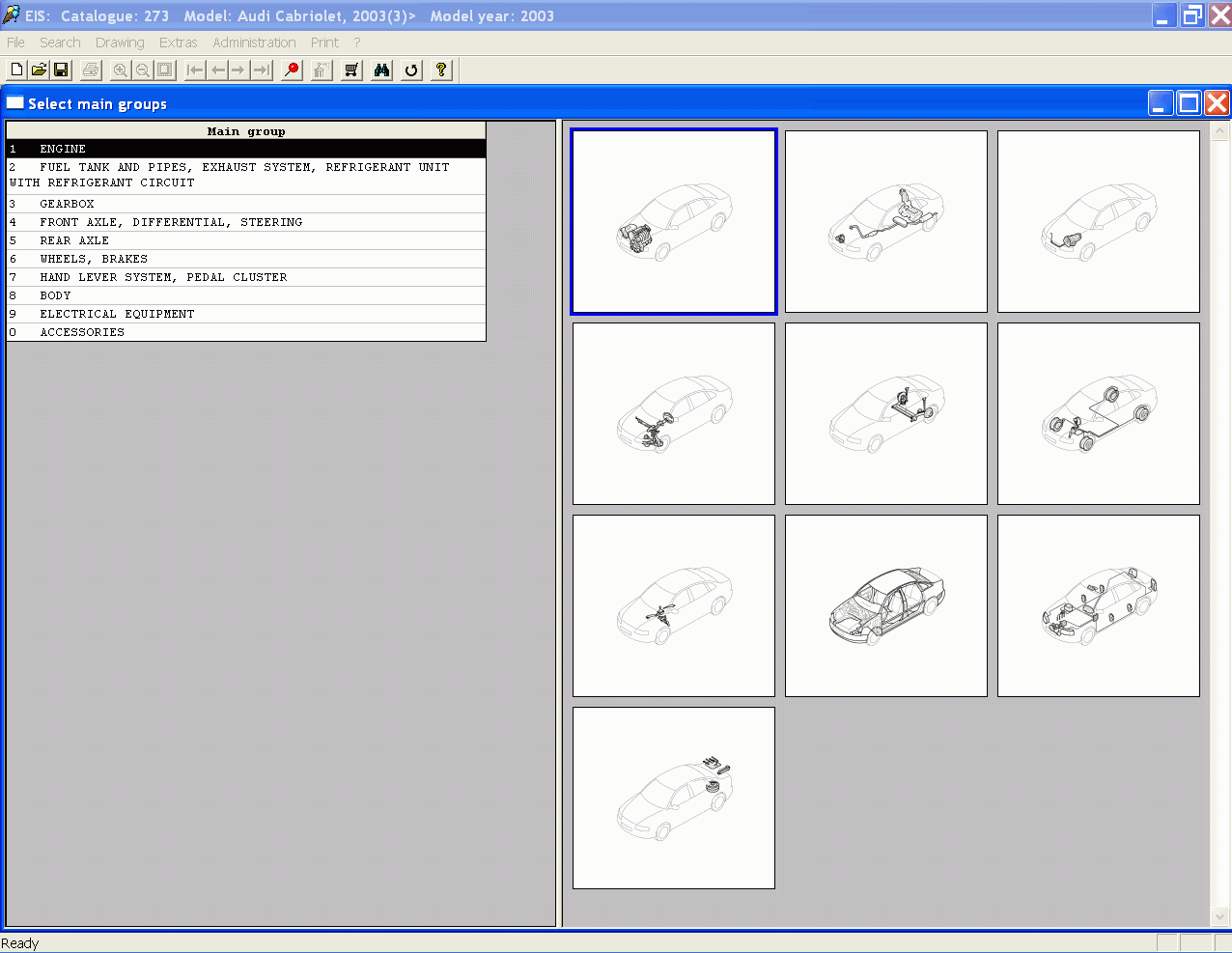Click the EIS application title bar icon

click(x=12, y=15)
